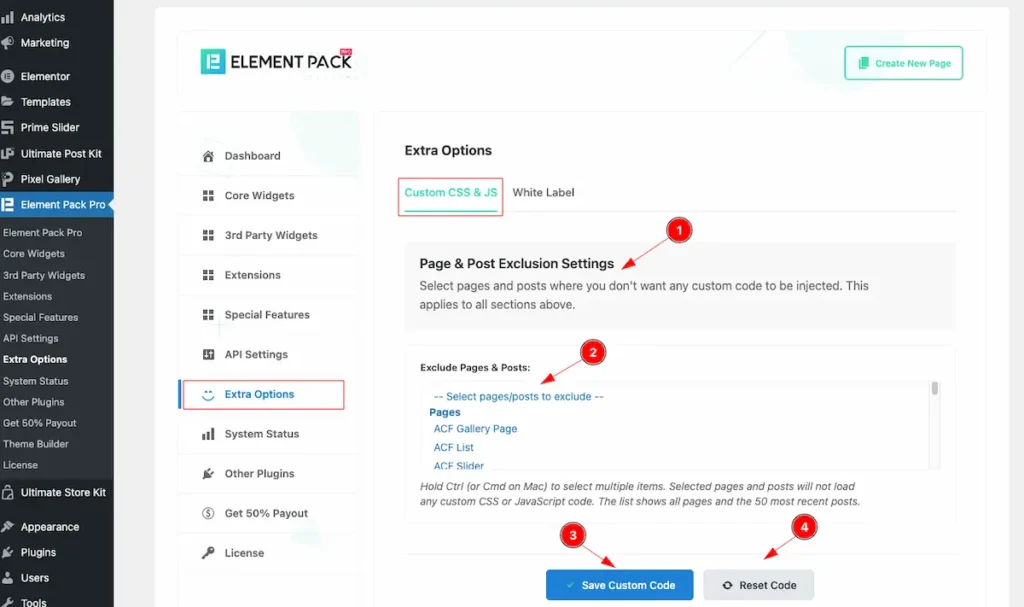Click the Core Widgets grid icon
The image size is (1024, 607).
(208, 196)
